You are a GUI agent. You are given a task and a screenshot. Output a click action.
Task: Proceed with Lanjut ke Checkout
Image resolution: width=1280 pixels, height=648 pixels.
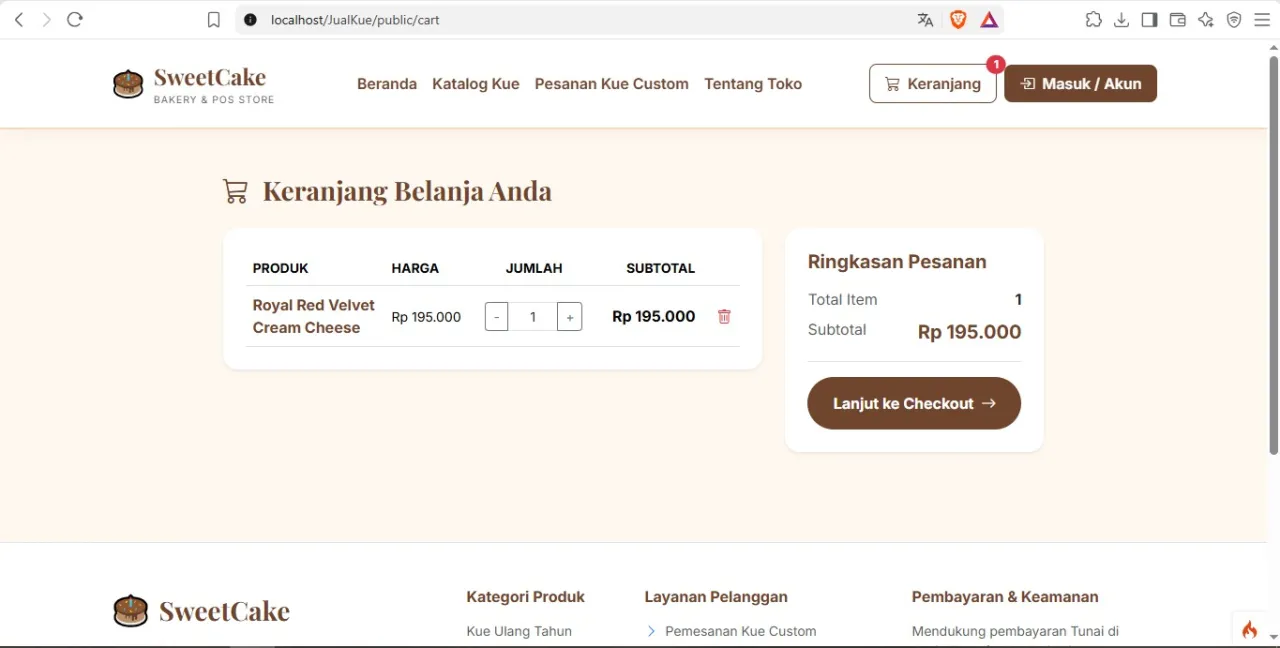pyautogui.click(x=914, y=403)
